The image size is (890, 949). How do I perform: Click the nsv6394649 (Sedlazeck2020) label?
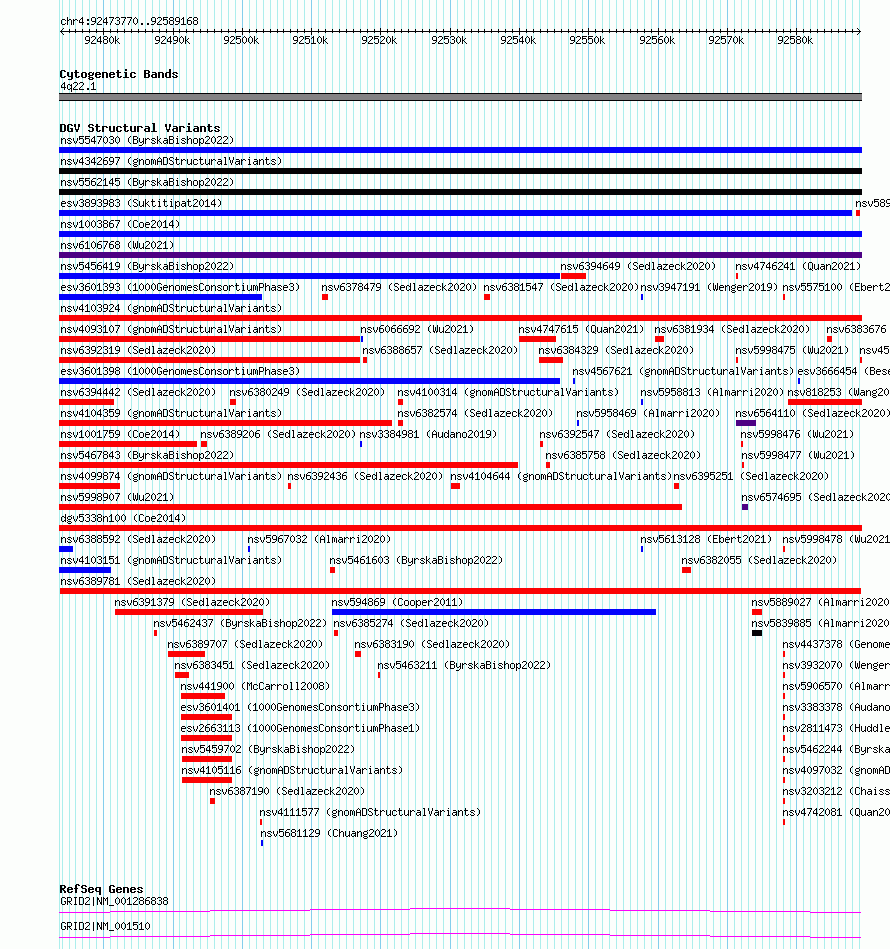(638, 266)
